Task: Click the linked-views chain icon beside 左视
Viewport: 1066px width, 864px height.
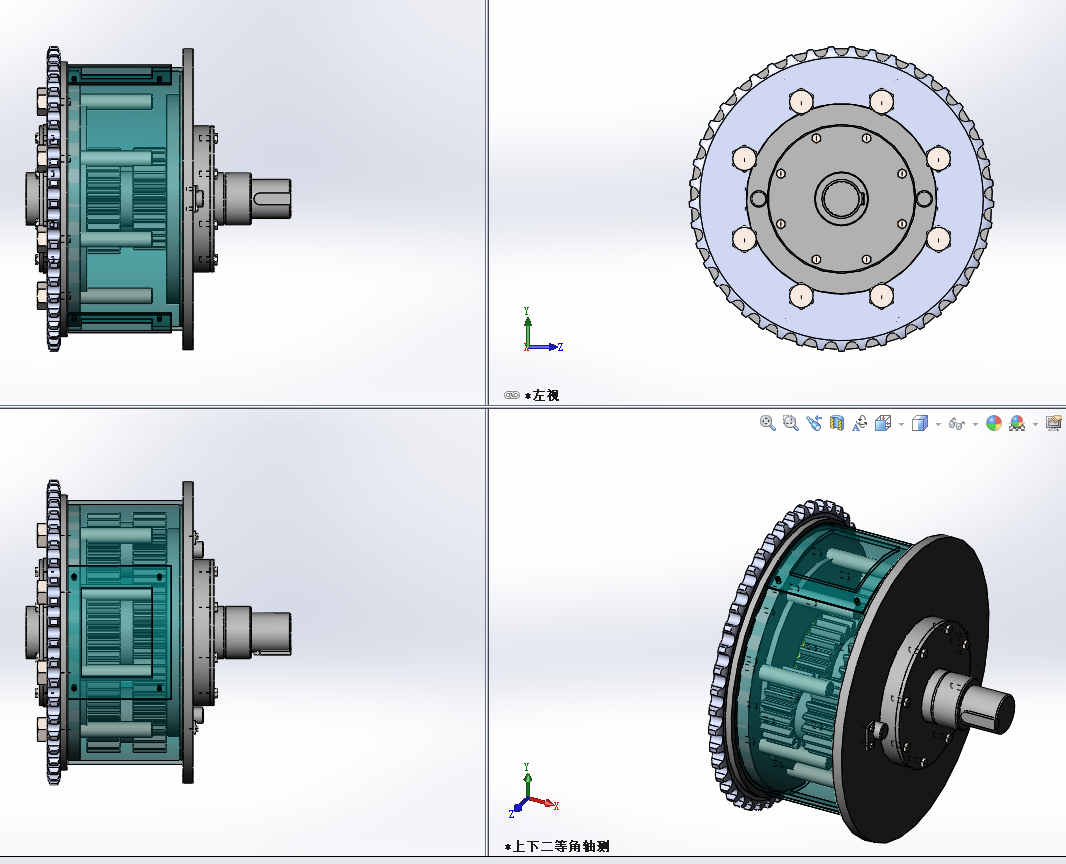Action: pos(512,395)
